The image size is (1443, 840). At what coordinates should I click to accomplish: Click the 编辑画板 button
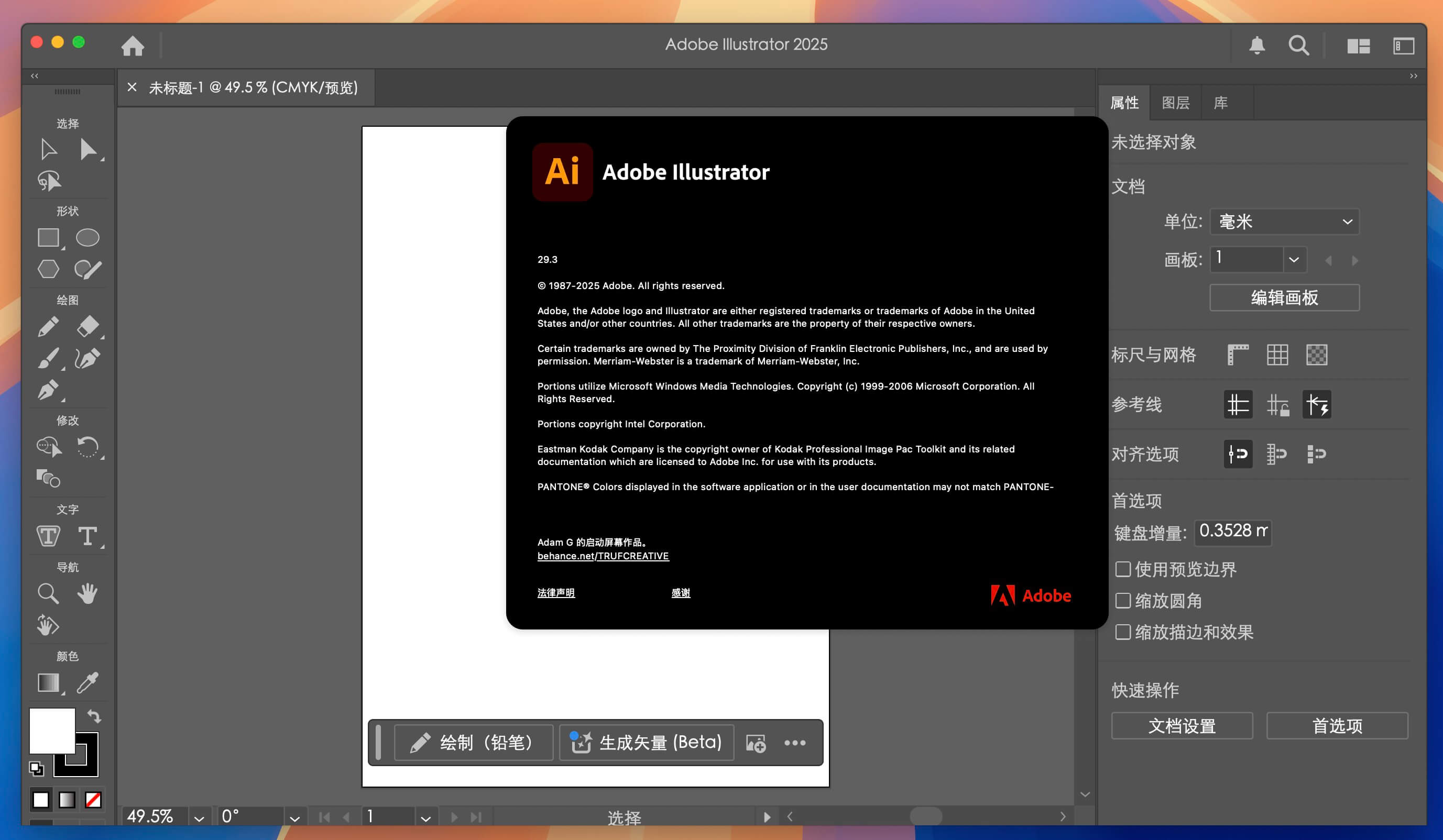(x=1284, y=297)
